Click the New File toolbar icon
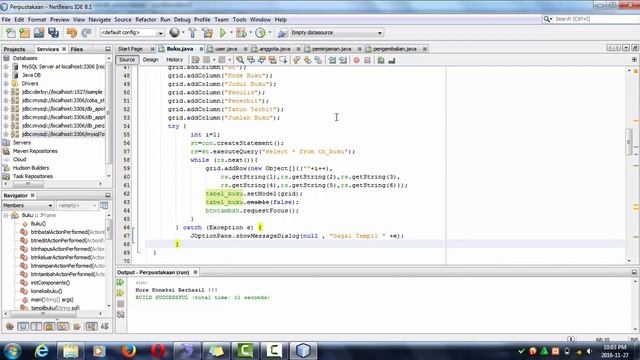This screenshot has width=640, height=360. [x=11, y=33]
